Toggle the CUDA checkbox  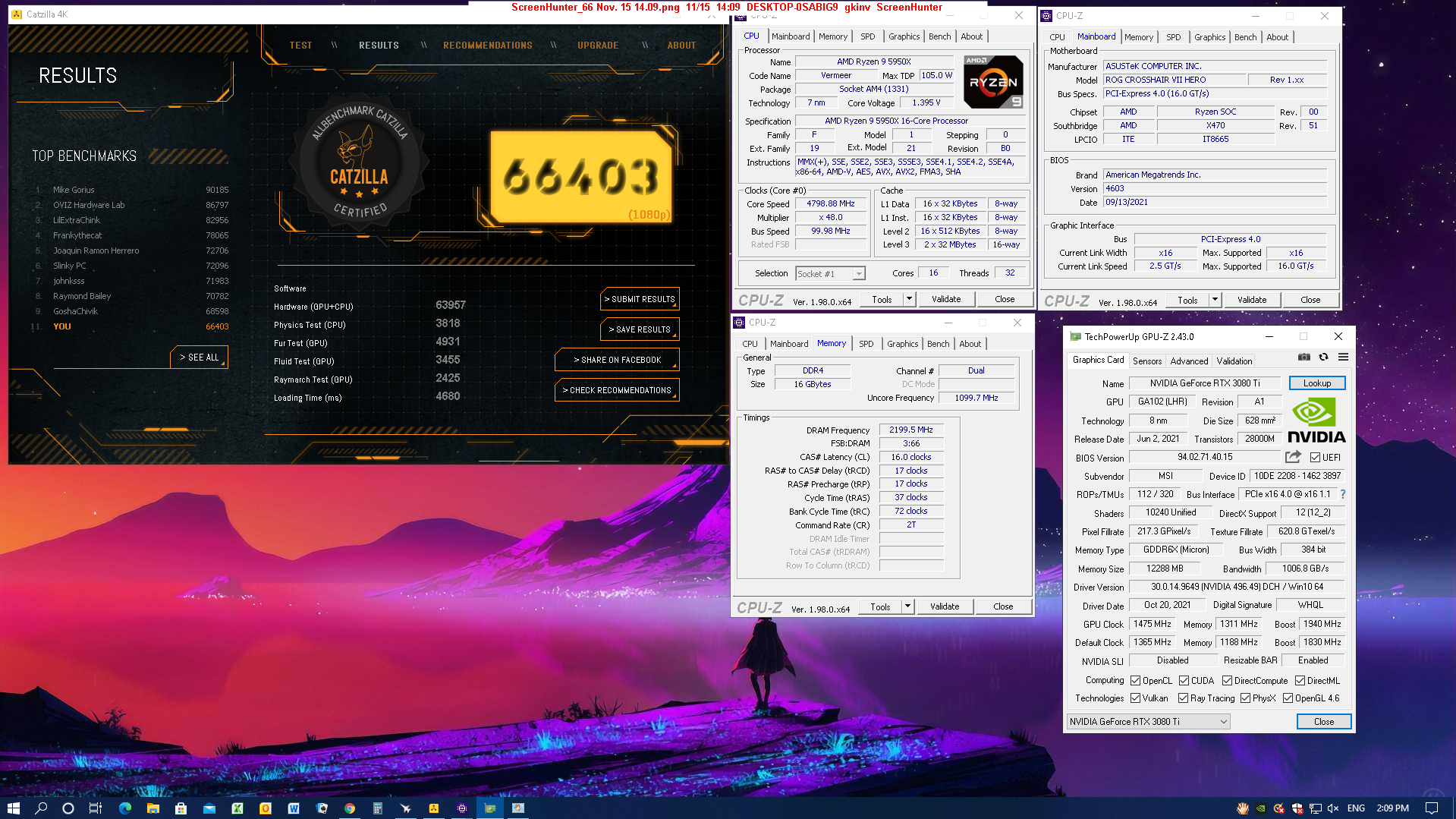tap(1184, 681)
